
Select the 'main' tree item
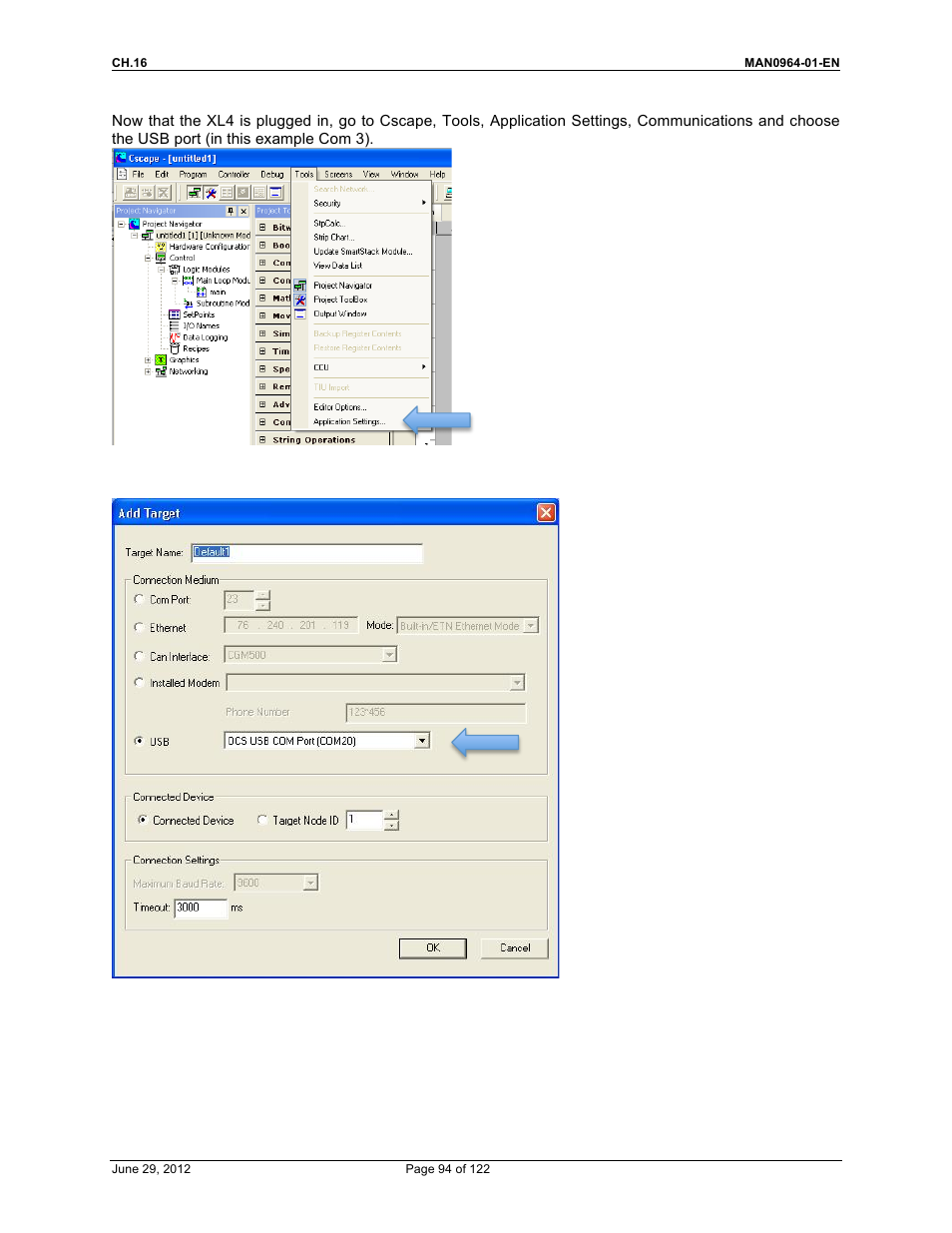tap(218, 293)
